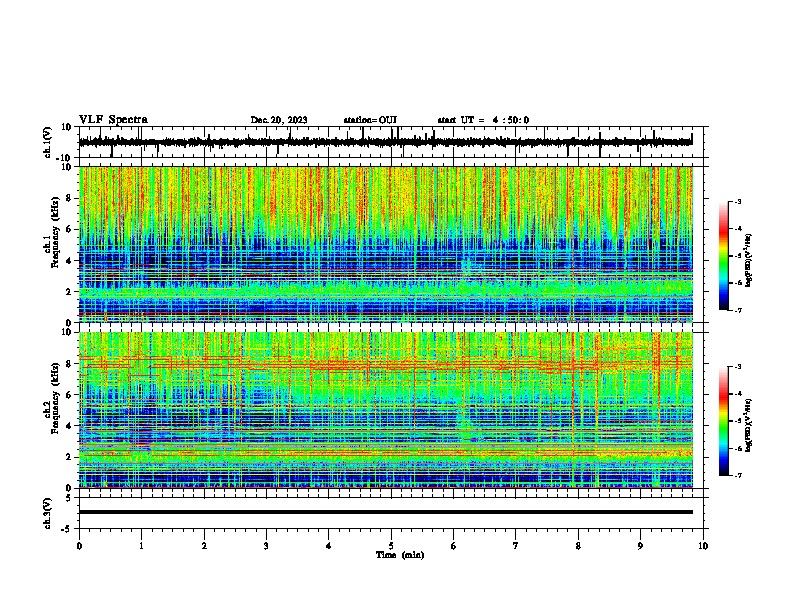Click the 'station=OUI' label
Image resolution: width=792 pixels, height=612 pixels.
click(x=370, y=120)
